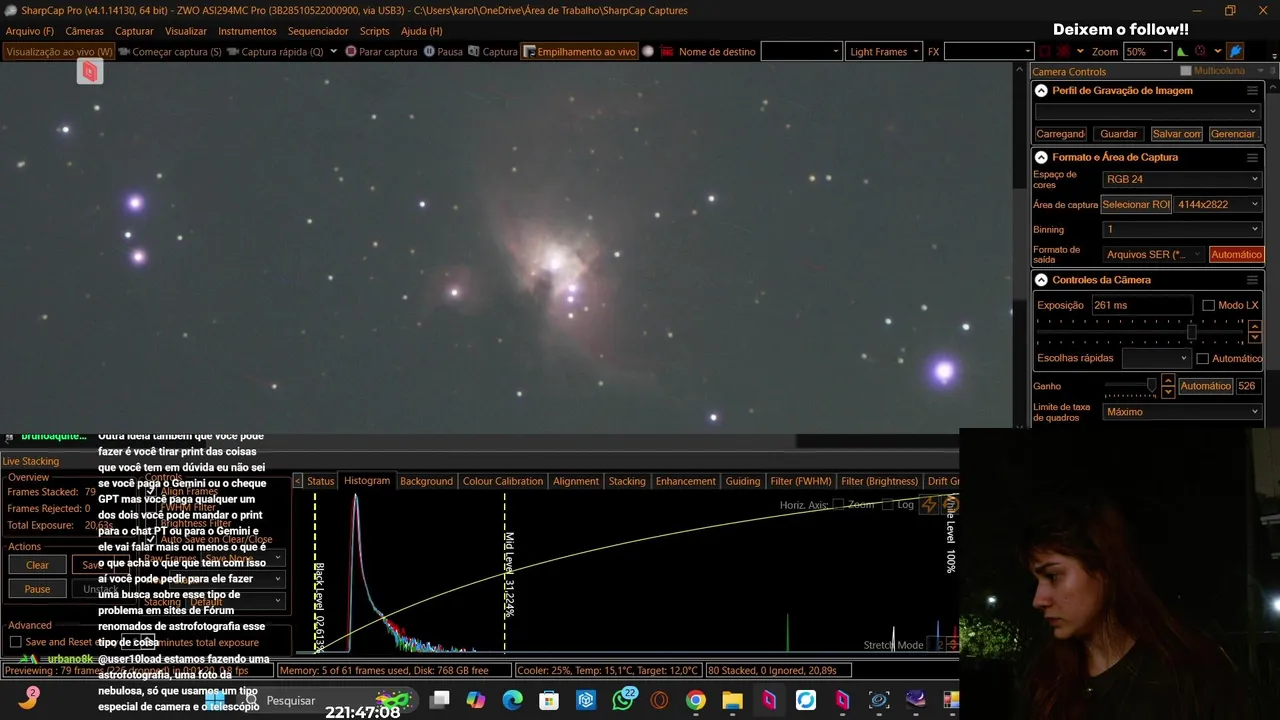Open the Arquivo menu
The image size is (1280, 720).
[x=30, y=31]
